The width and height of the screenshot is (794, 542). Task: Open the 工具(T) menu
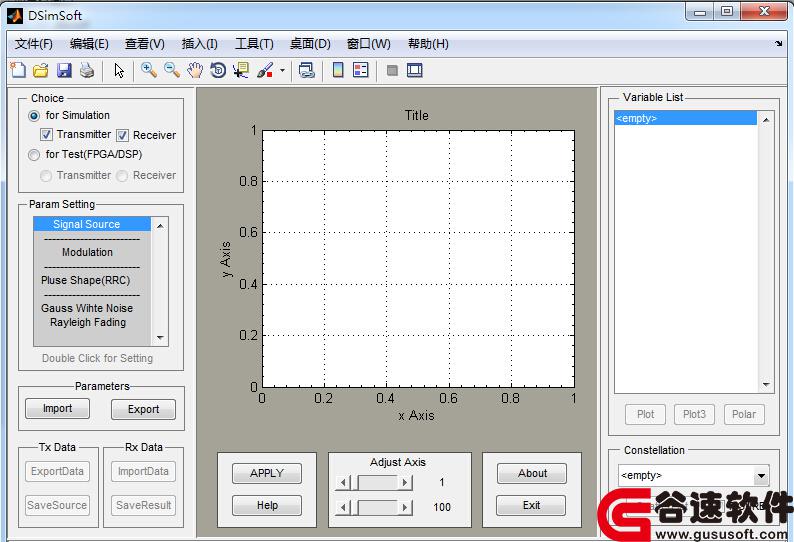tap(254, 44)
